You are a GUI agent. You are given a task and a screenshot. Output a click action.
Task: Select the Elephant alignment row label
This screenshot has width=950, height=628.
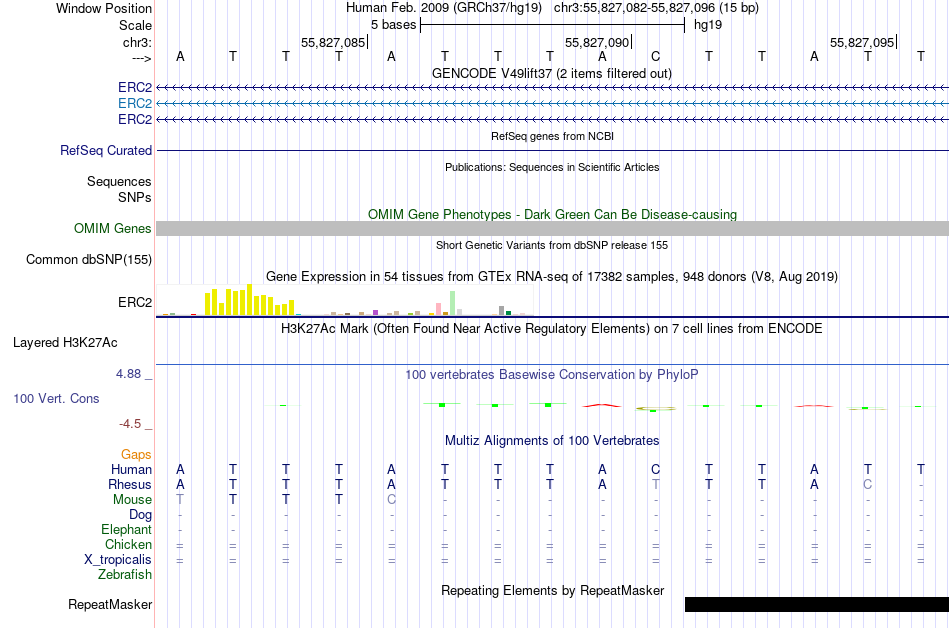(126, 529)
